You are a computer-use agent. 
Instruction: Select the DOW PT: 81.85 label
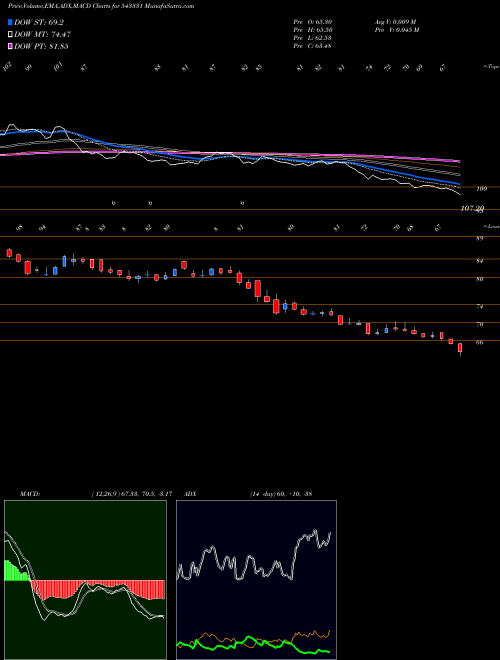click(x=41, y=46)
